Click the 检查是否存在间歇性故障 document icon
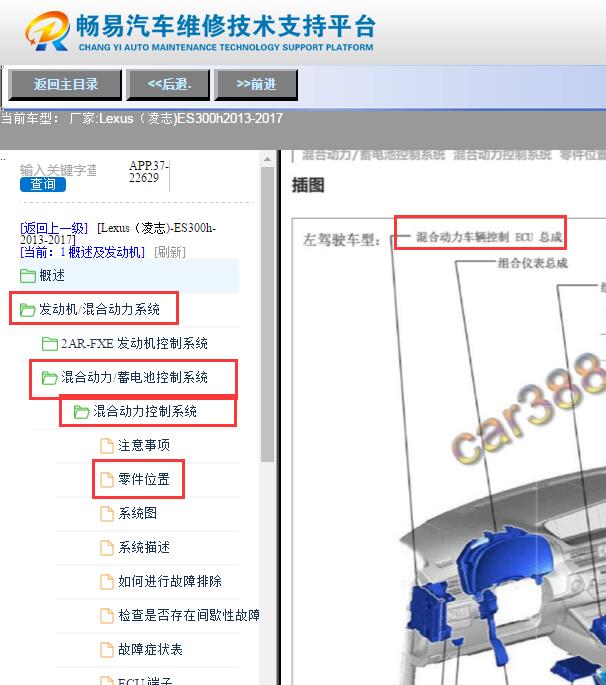The height and width of the screenshot is (685, 606). coord(107,616)
